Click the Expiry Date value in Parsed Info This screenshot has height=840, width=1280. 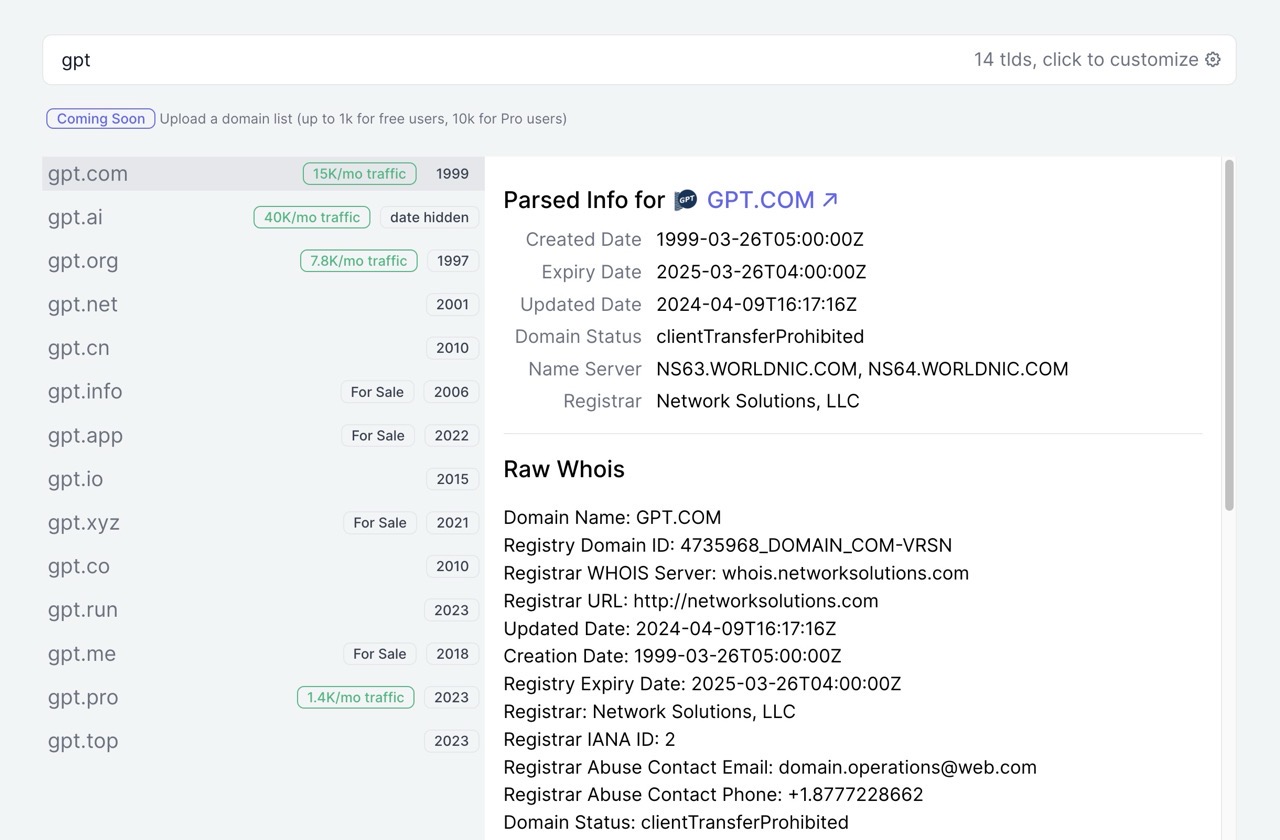coord(761,272)
